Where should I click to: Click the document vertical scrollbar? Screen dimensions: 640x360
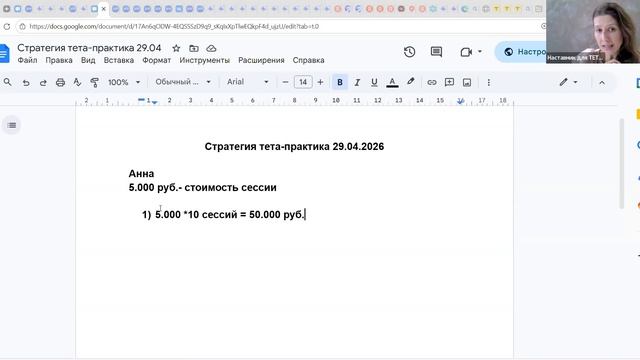622,163
